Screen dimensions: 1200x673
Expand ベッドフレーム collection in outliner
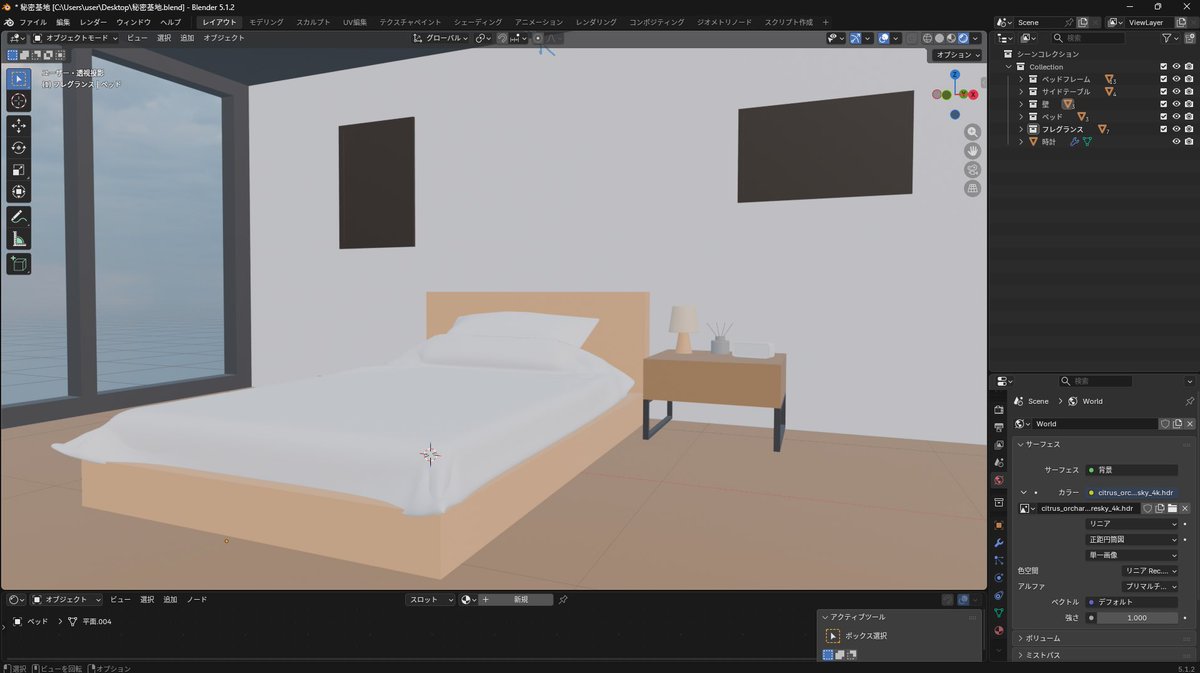tap(1021, 79)
